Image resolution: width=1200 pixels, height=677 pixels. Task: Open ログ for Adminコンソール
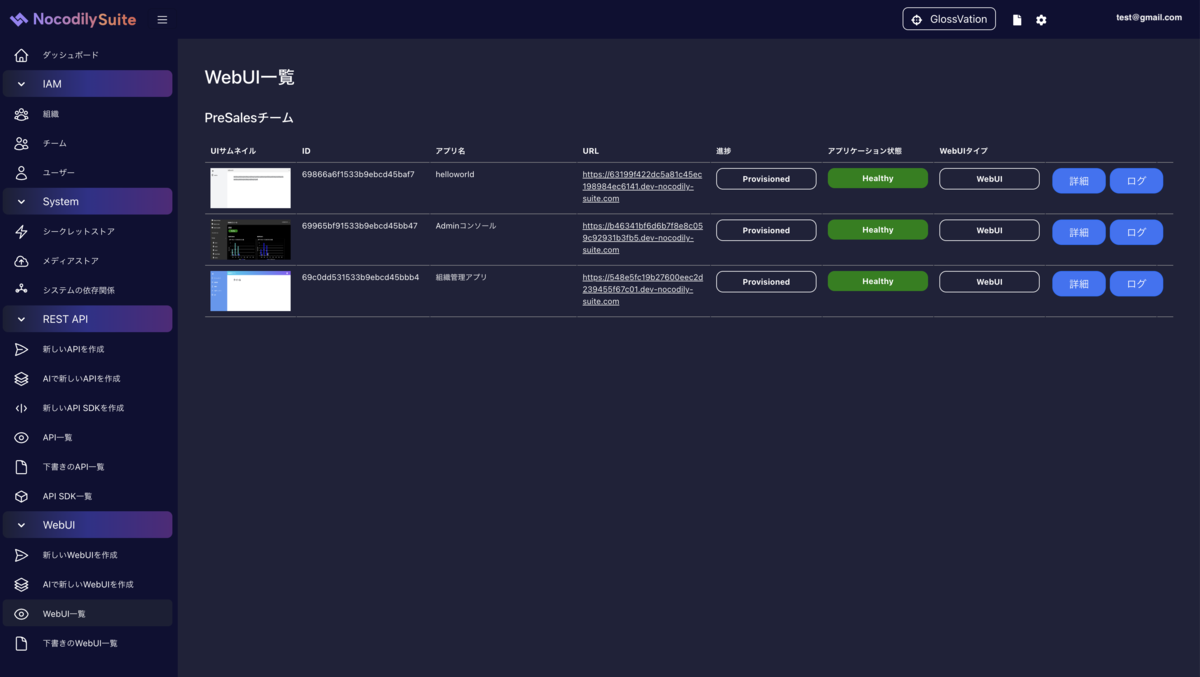1136,232
